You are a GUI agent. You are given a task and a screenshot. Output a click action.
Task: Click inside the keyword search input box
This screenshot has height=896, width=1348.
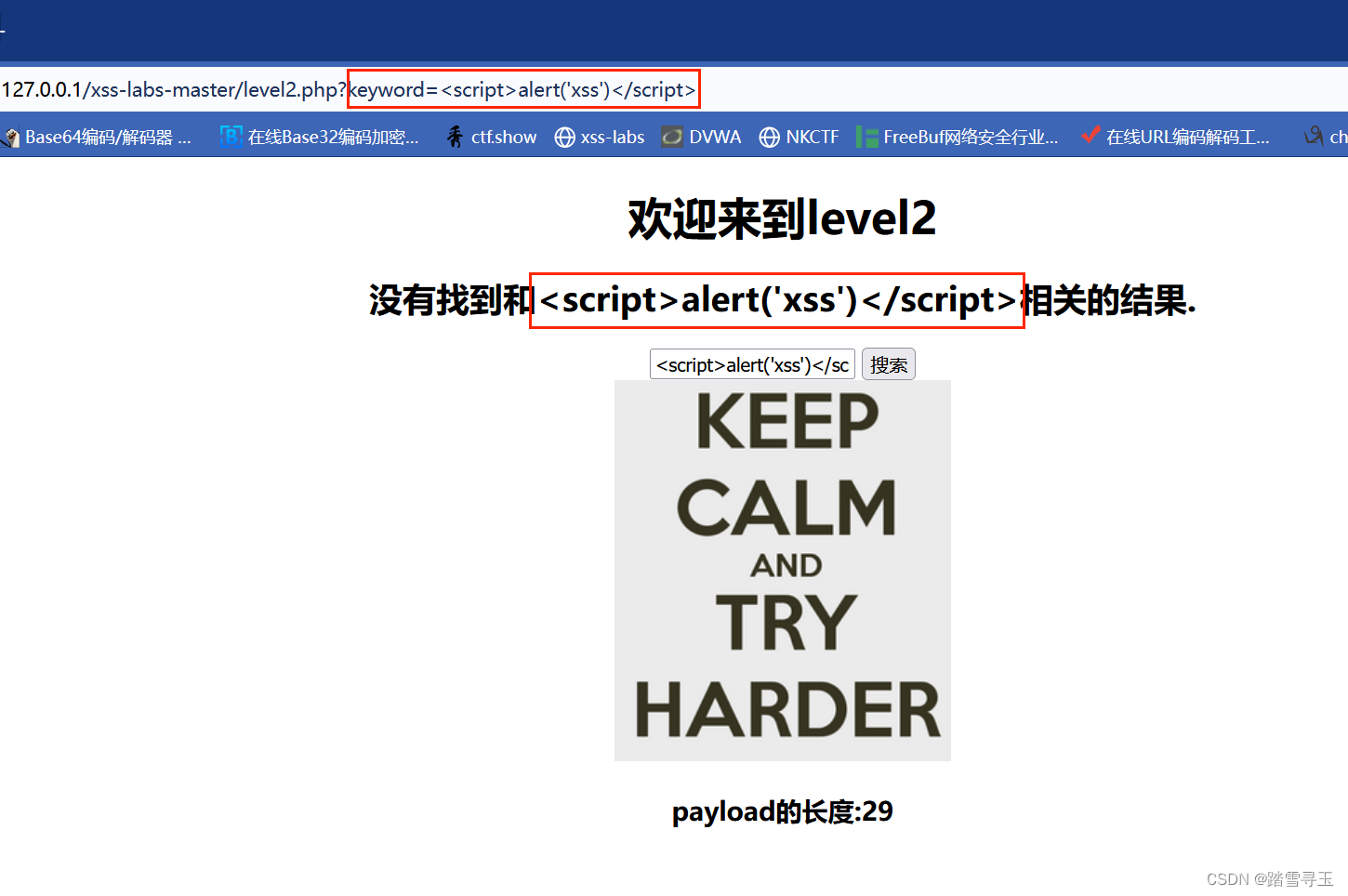tap(751, 363)
